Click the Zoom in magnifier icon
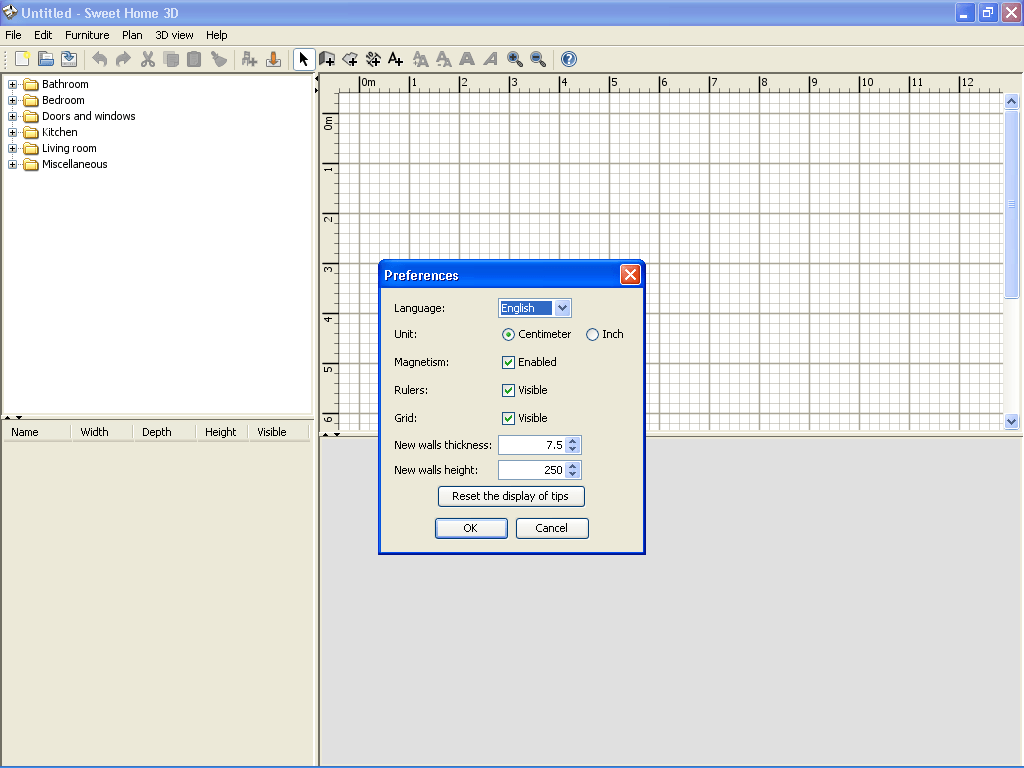Image resolution: width=1024 pixels, height=768 pixels. click(515, 59)
